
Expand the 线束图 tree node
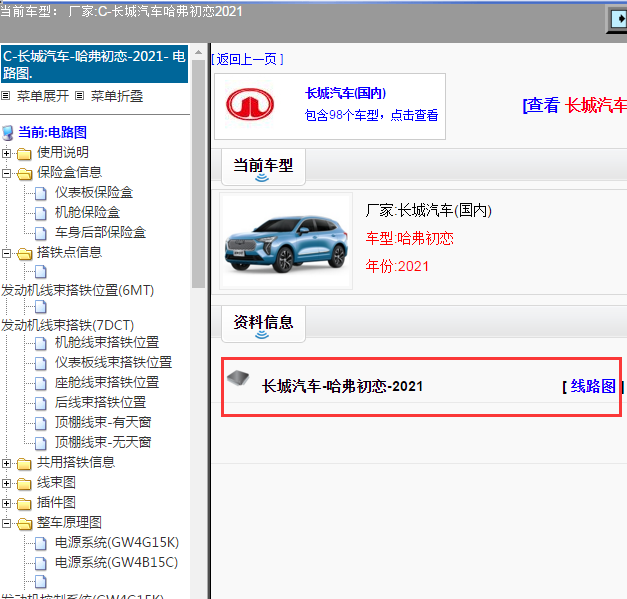[6, 483]
